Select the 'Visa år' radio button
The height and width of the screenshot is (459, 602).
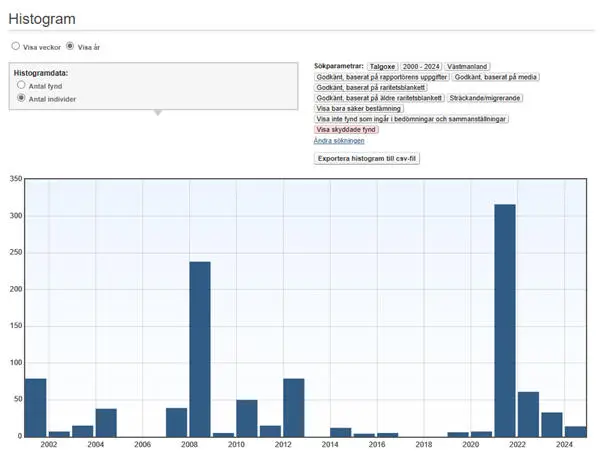[x=70, y=46]
